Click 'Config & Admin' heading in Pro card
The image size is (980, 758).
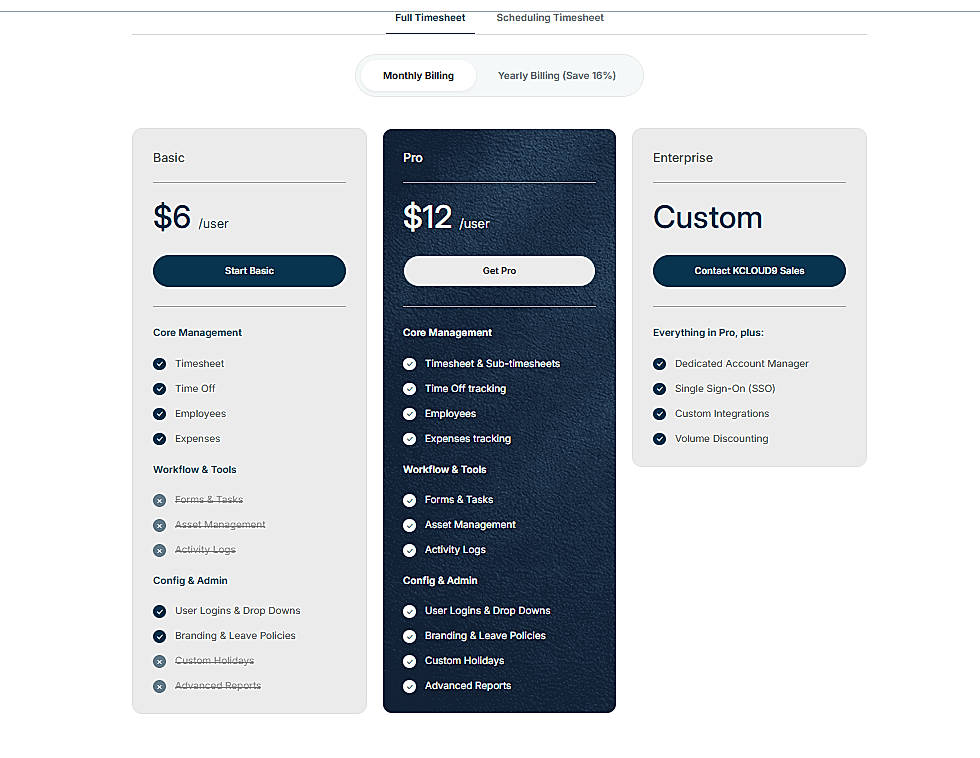coord(440,581)
